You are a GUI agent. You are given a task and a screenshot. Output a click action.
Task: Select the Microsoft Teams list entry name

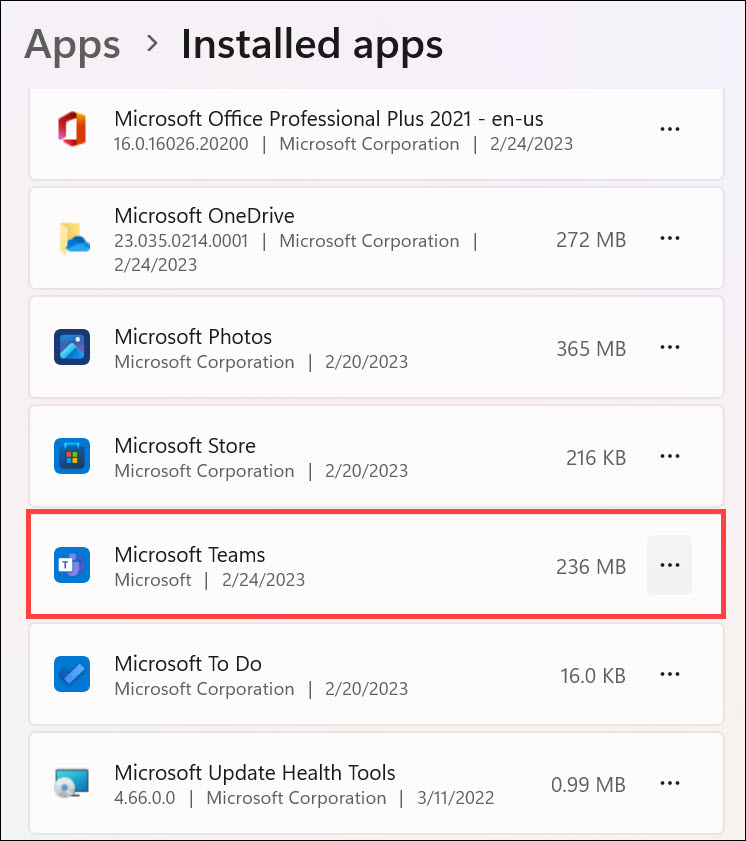[x=190, y=554]
